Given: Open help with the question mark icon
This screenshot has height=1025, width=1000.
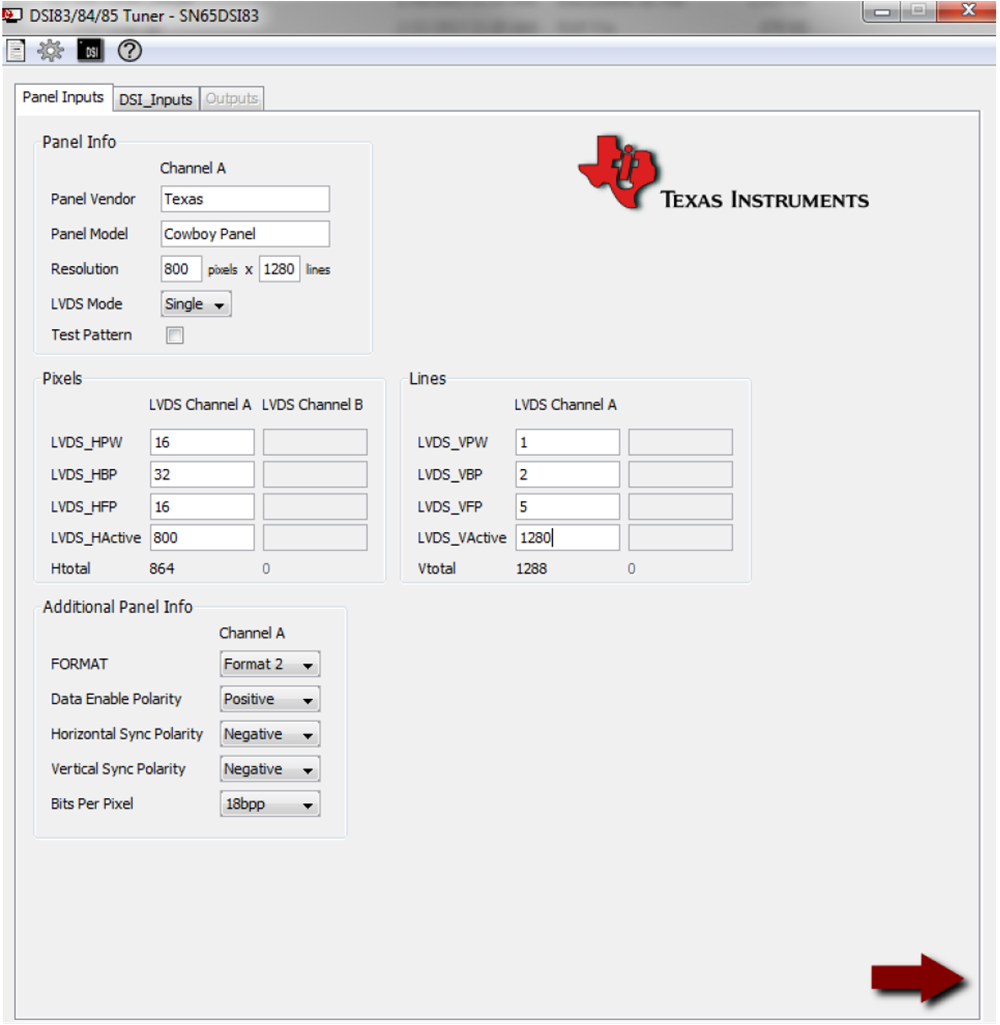Looking at the screenshot, I should (x=130, y=51).
